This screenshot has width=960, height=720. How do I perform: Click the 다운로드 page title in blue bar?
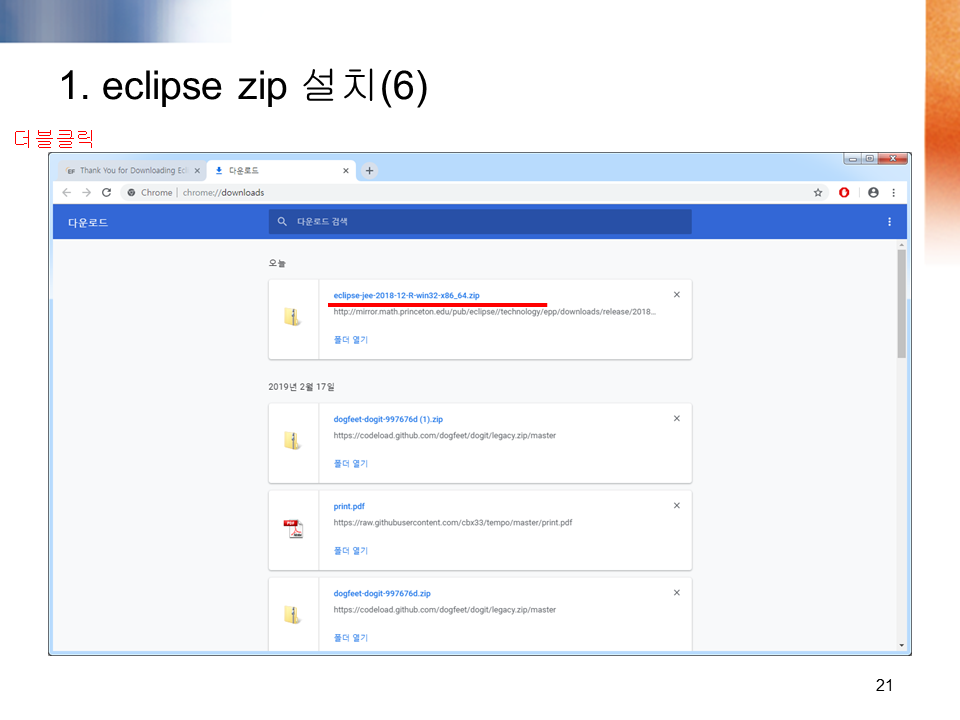click(88, 222)
